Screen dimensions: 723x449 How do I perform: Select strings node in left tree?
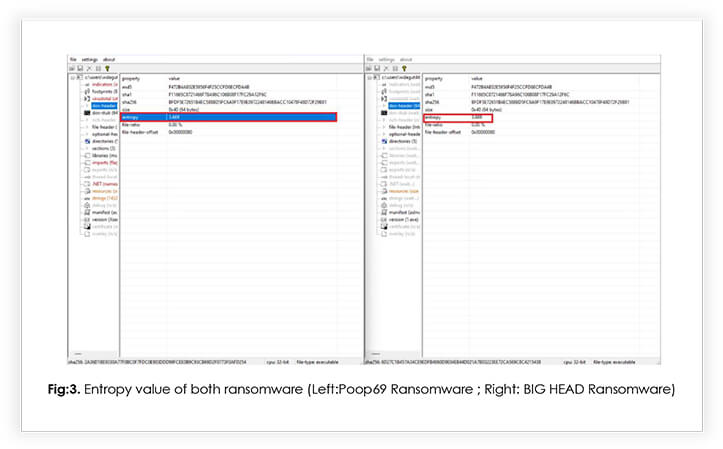(105, 198)
